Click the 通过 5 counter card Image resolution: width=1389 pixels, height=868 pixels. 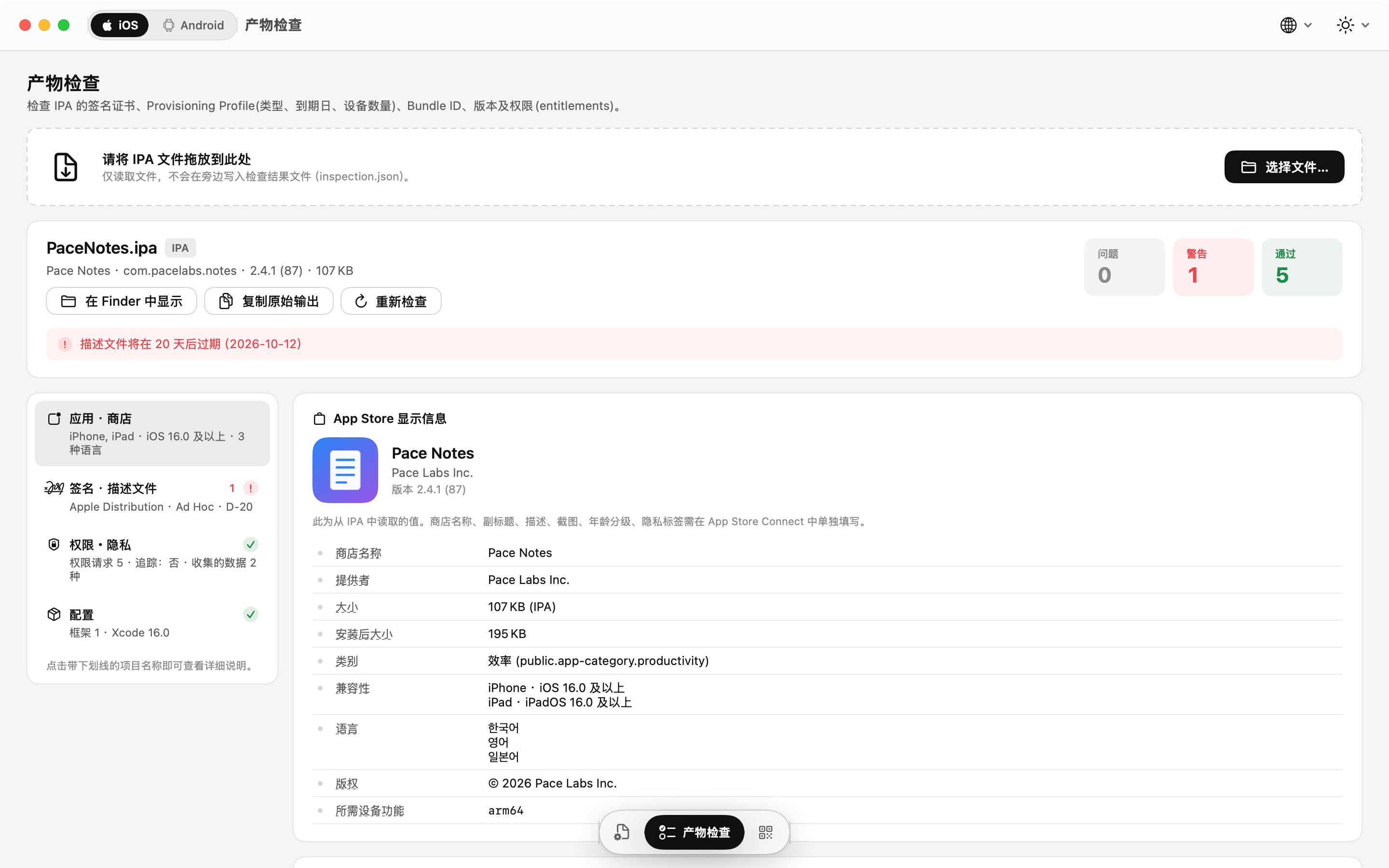pos(1302,267)
